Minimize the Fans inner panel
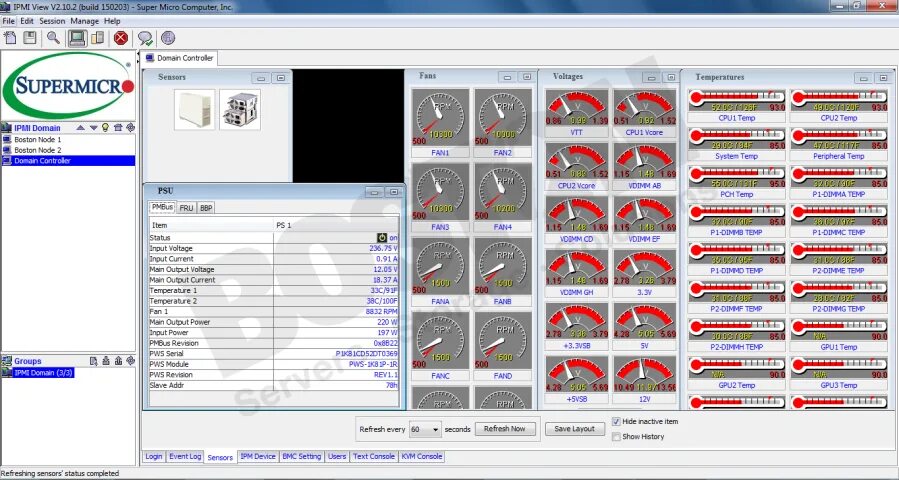This screenshot has height=480, width=899. pyautogui.click(x=507, y=77)
